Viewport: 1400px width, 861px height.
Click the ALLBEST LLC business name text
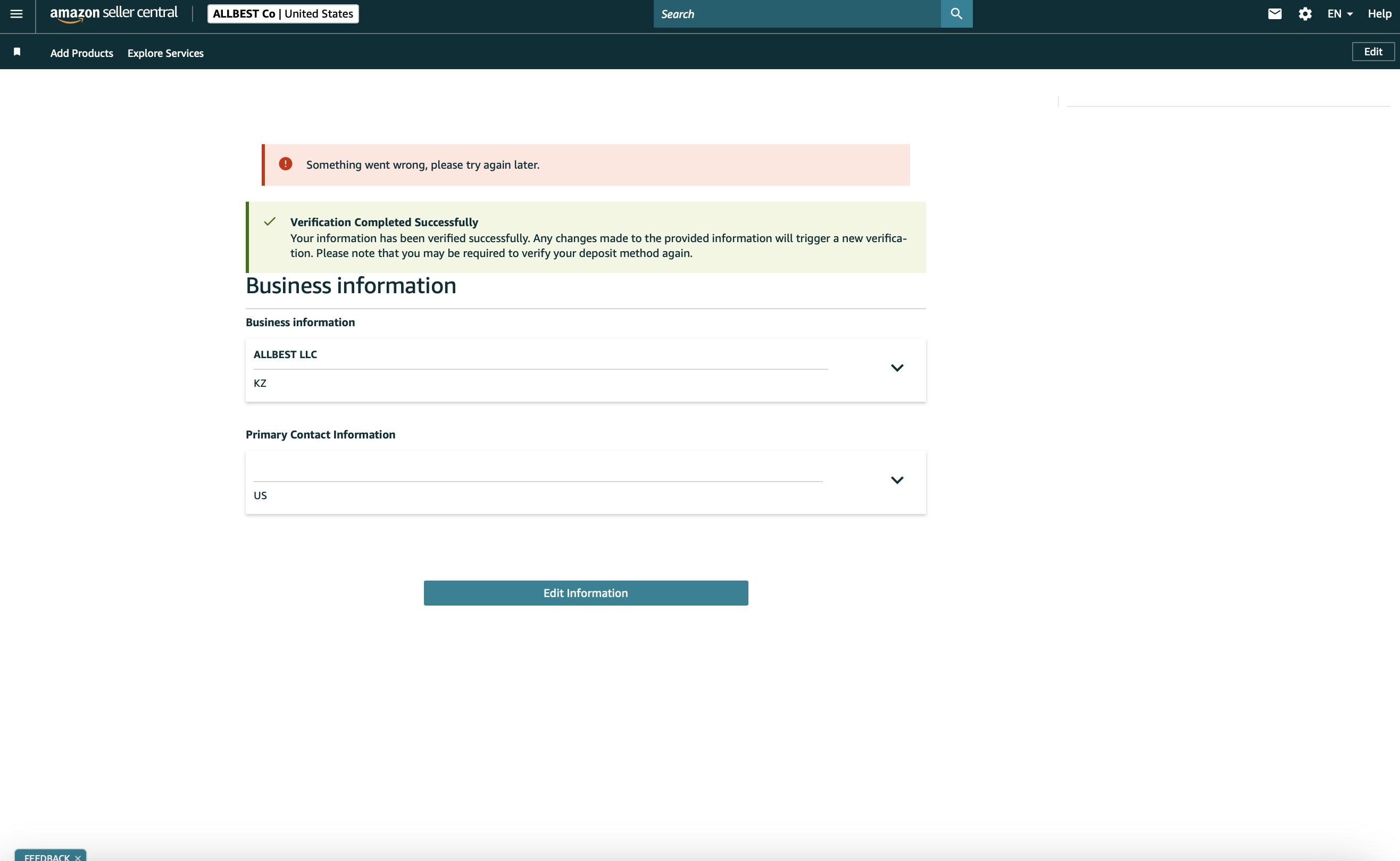click(285, 354)
